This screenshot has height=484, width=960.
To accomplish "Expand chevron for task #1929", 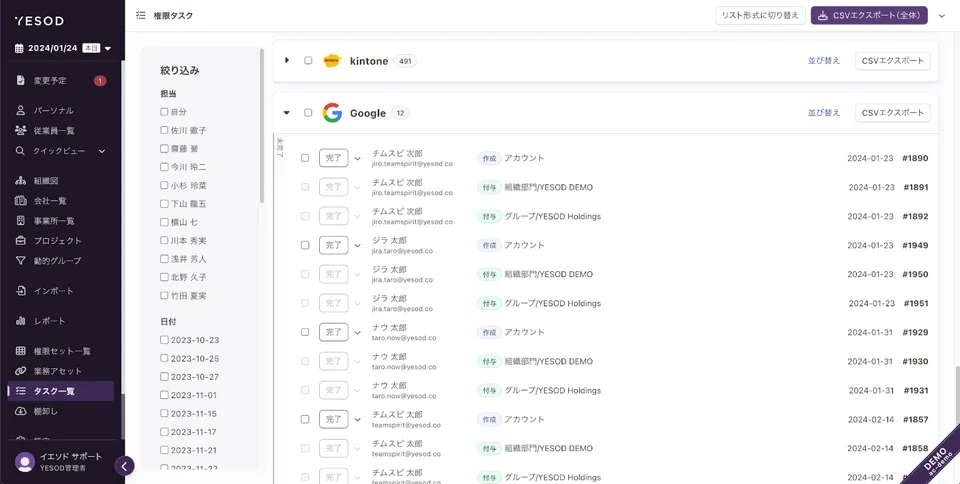I will click(x=358, y=333).
